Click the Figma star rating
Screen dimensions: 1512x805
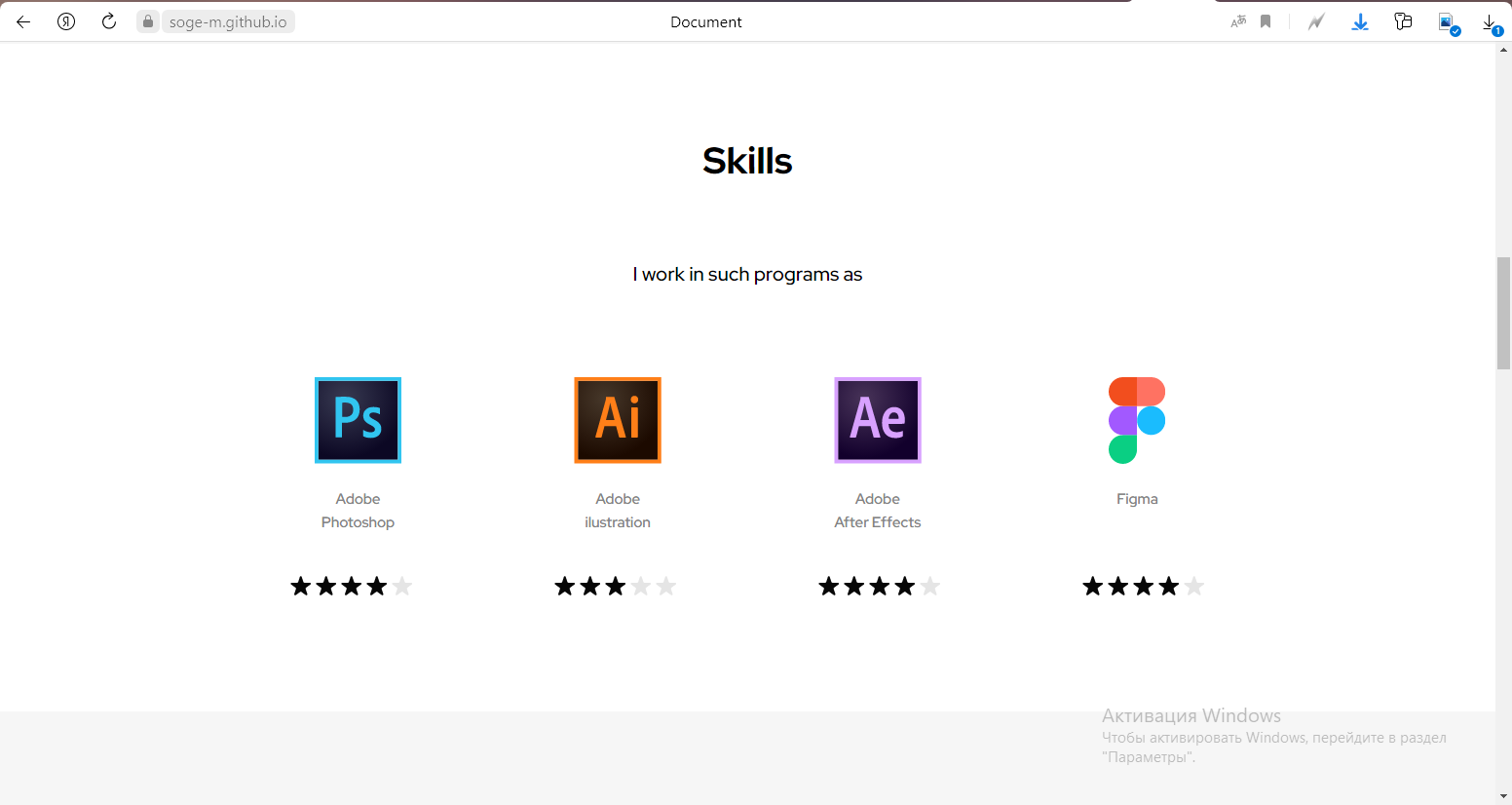click(1144, 586)
